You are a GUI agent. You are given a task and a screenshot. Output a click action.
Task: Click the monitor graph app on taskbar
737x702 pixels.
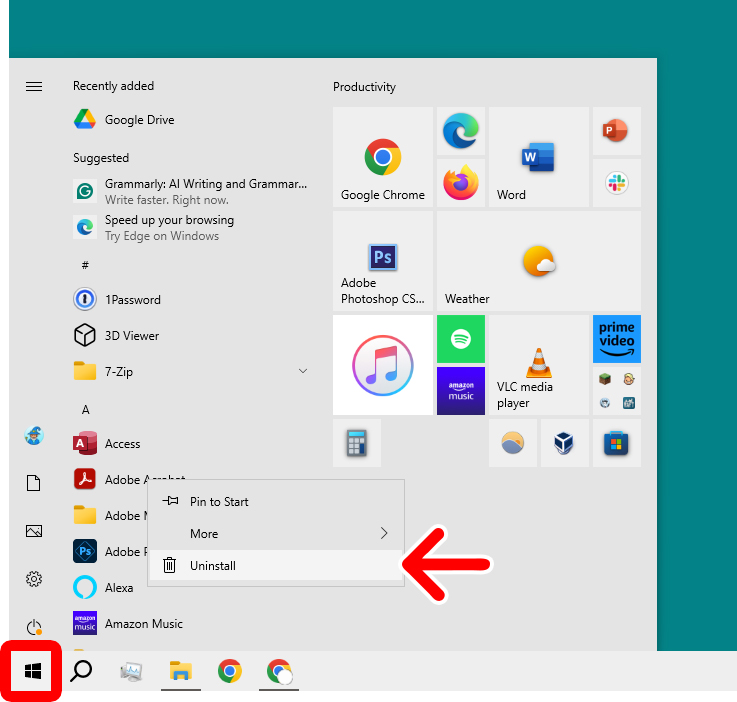[x=131, y=671]
